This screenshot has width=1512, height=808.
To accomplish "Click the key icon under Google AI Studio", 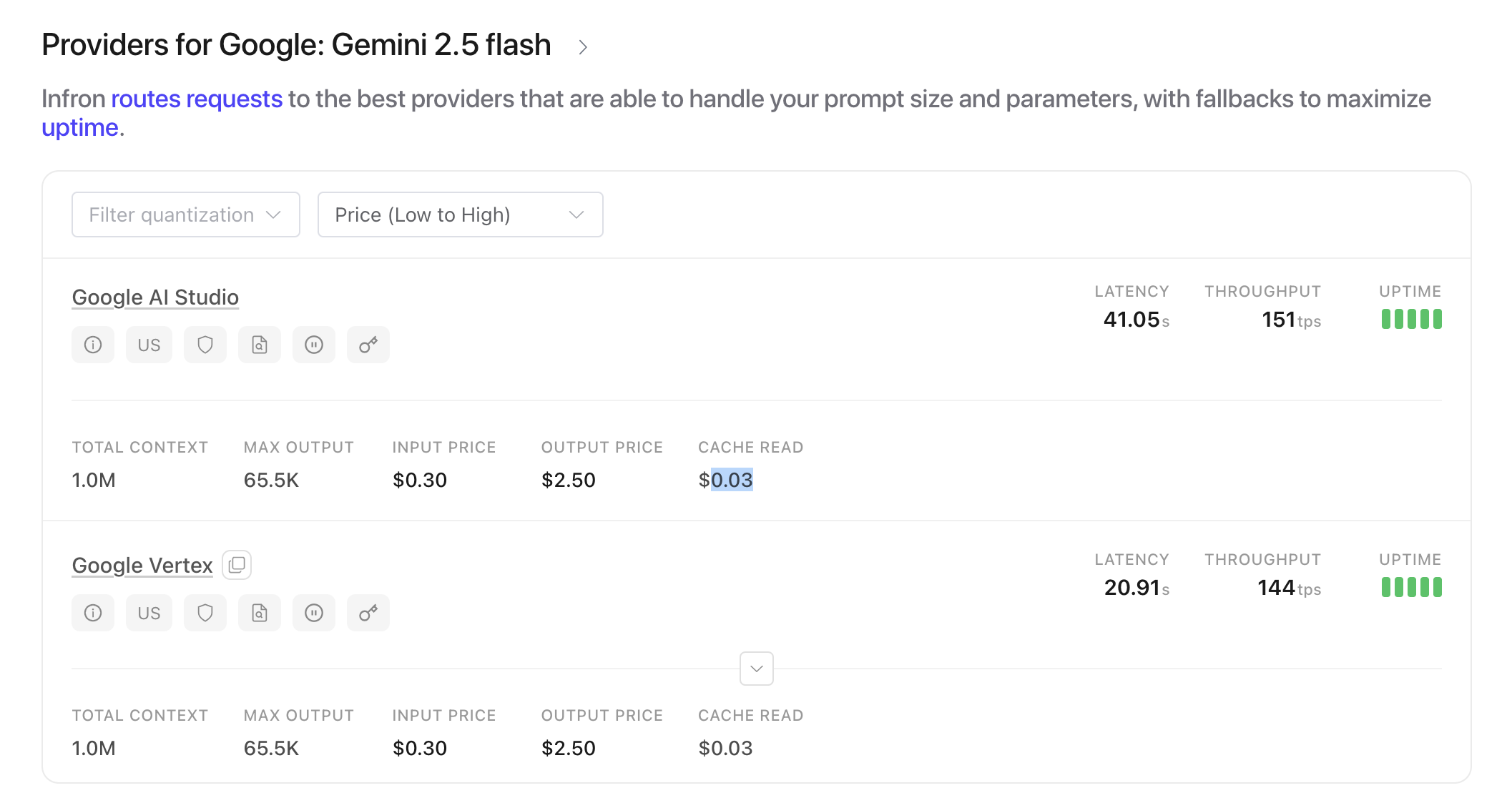I will pos(368,345).
